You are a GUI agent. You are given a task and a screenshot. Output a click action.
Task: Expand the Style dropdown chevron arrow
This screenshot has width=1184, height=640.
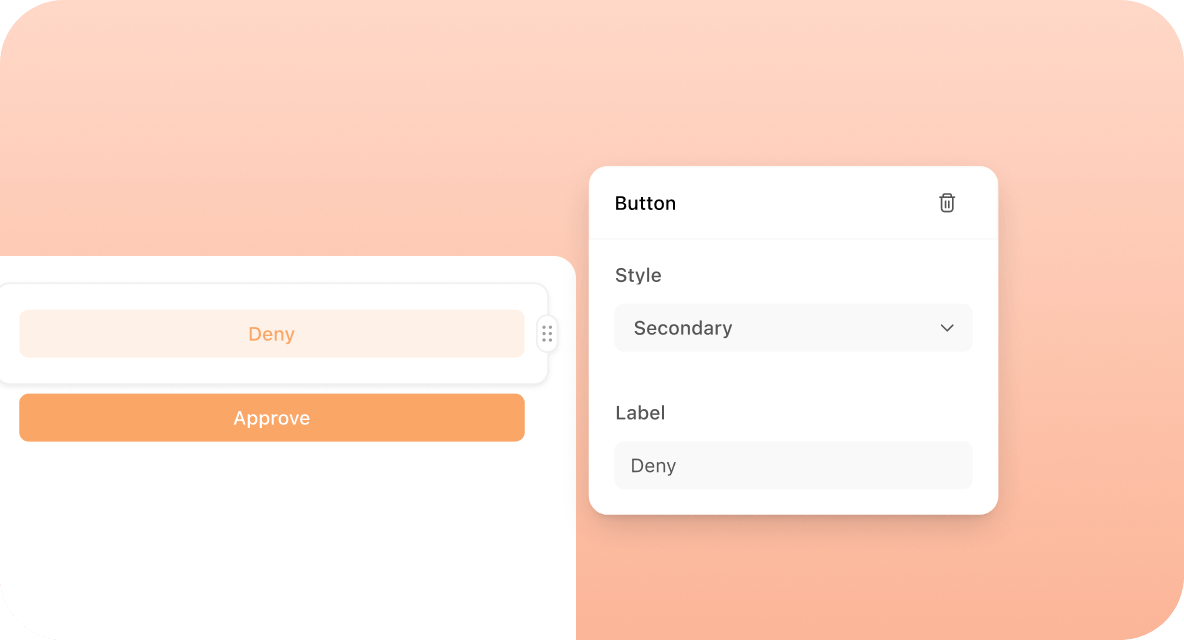(x=947, y=328)
